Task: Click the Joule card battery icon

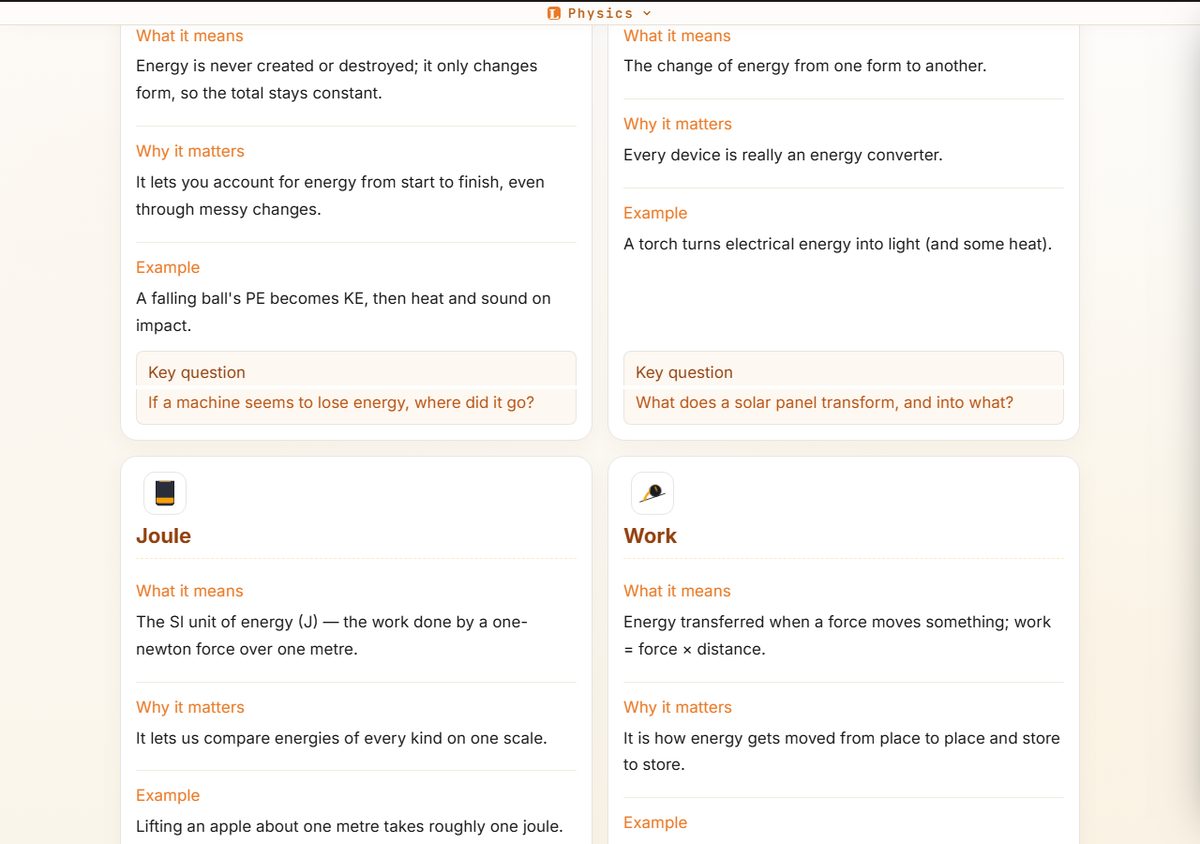Action: [165, 493]
